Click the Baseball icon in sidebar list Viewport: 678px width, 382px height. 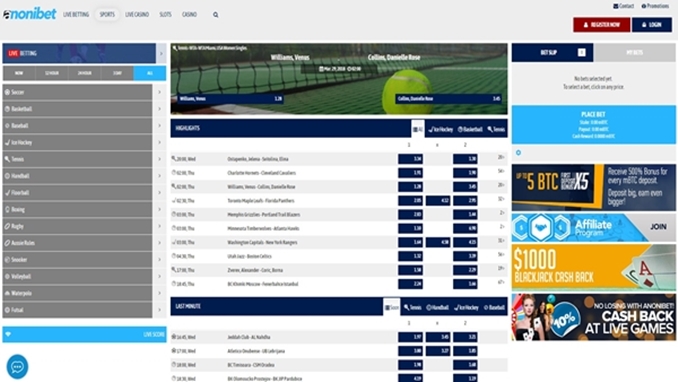click(x=7, y=126)
